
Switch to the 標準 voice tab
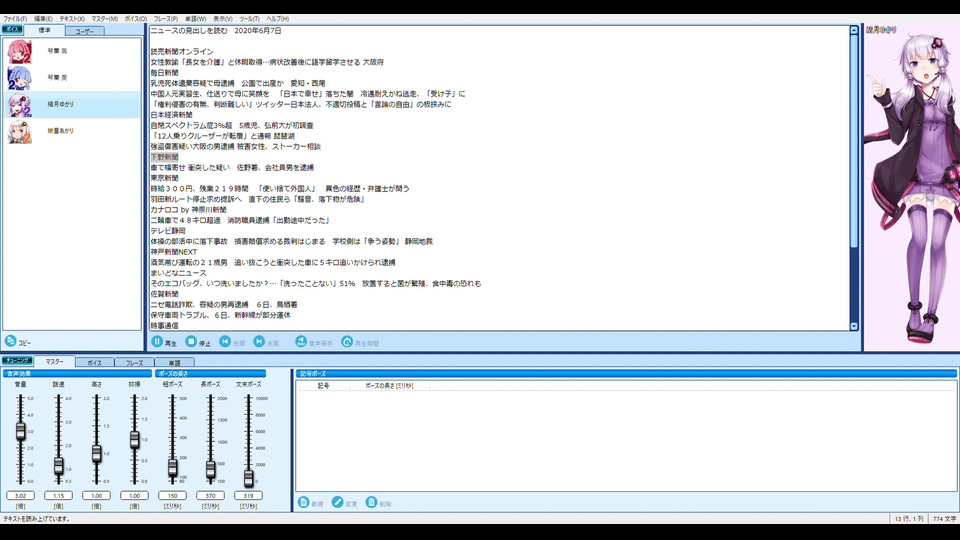45,30
